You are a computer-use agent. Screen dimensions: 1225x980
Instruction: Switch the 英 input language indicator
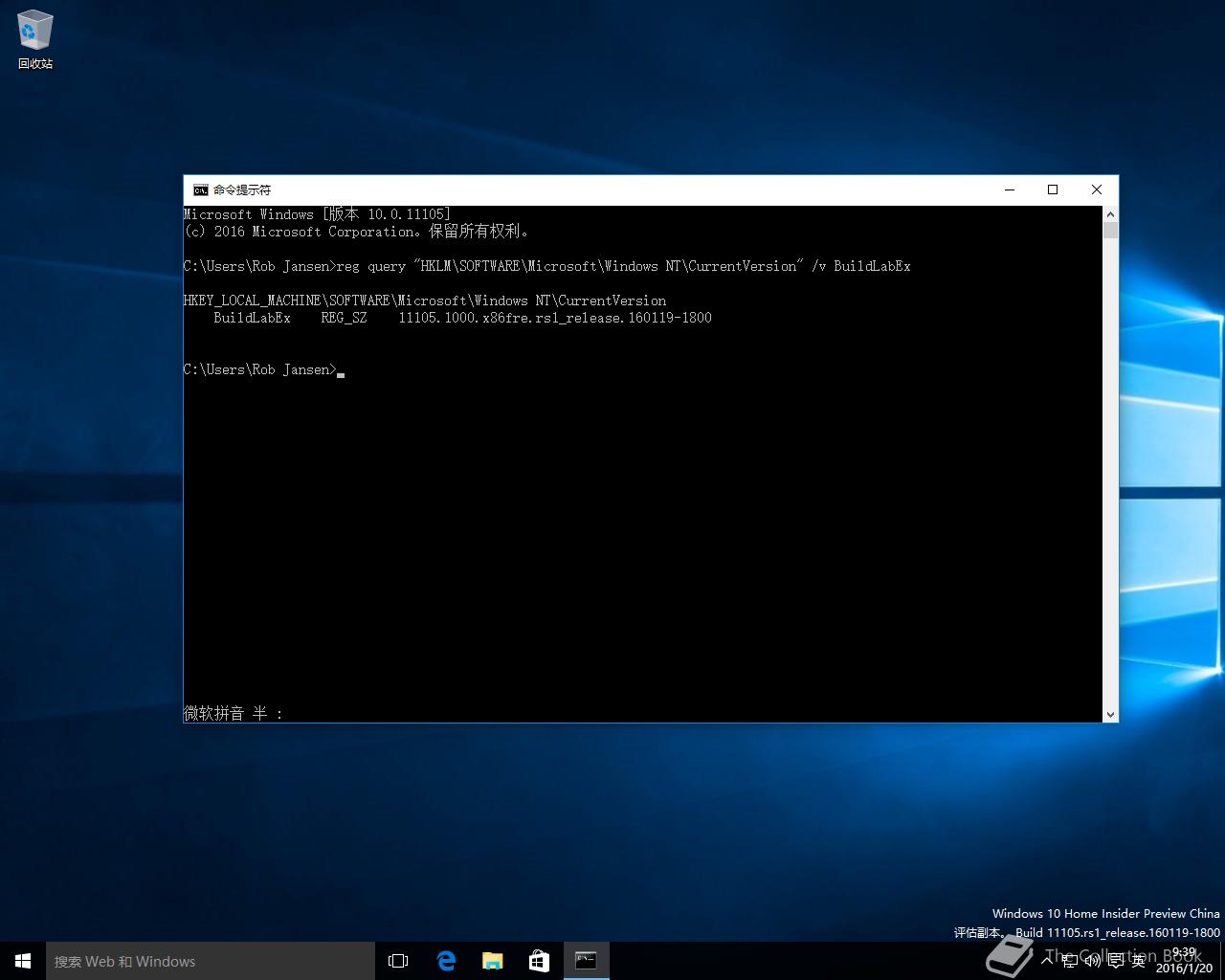1138,960
